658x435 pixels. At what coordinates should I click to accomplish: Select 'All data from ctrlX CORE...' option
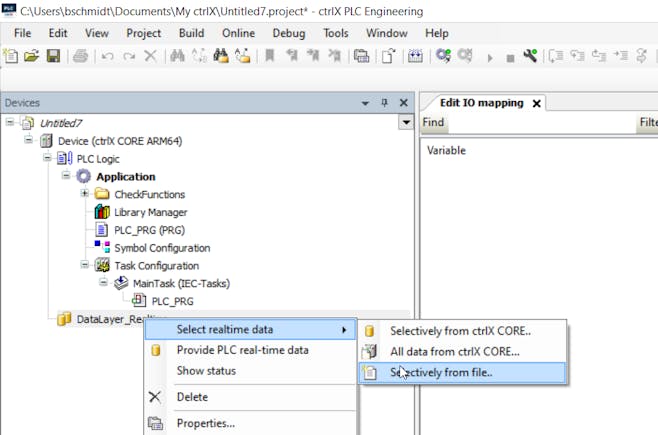454,351
